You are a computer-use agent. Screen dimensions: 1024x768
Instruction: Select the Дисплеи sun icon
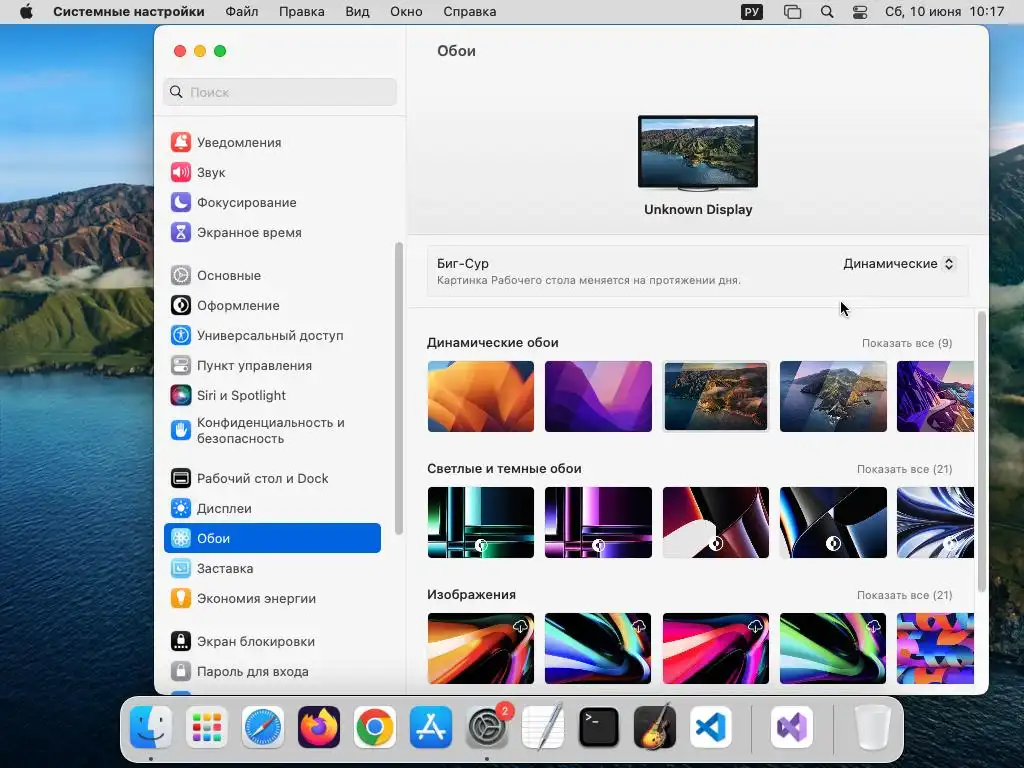181,509
